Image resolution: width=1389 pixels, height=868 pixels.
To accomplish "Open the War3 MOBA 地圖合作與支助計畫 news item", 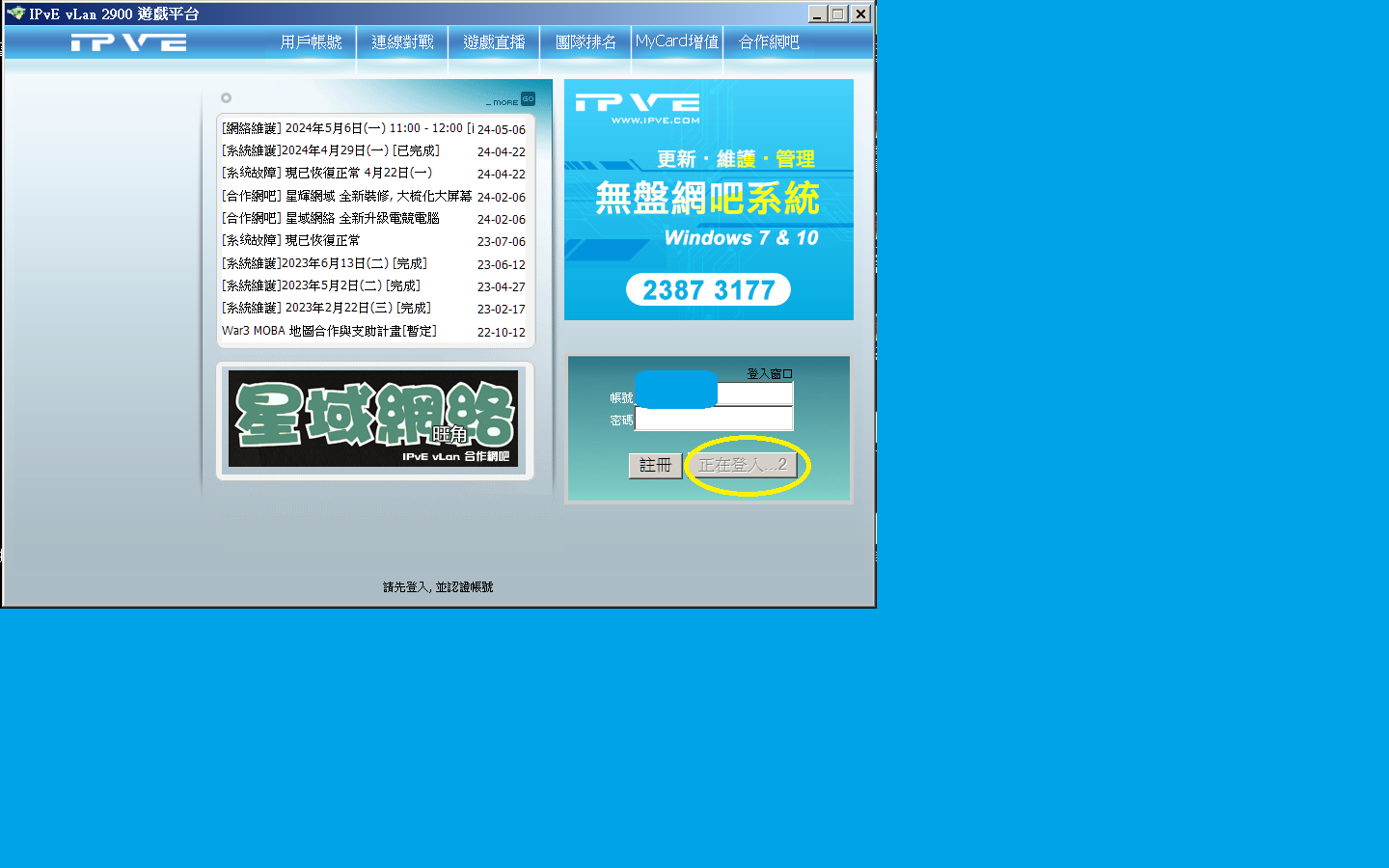I will click(x=329, y=331).
